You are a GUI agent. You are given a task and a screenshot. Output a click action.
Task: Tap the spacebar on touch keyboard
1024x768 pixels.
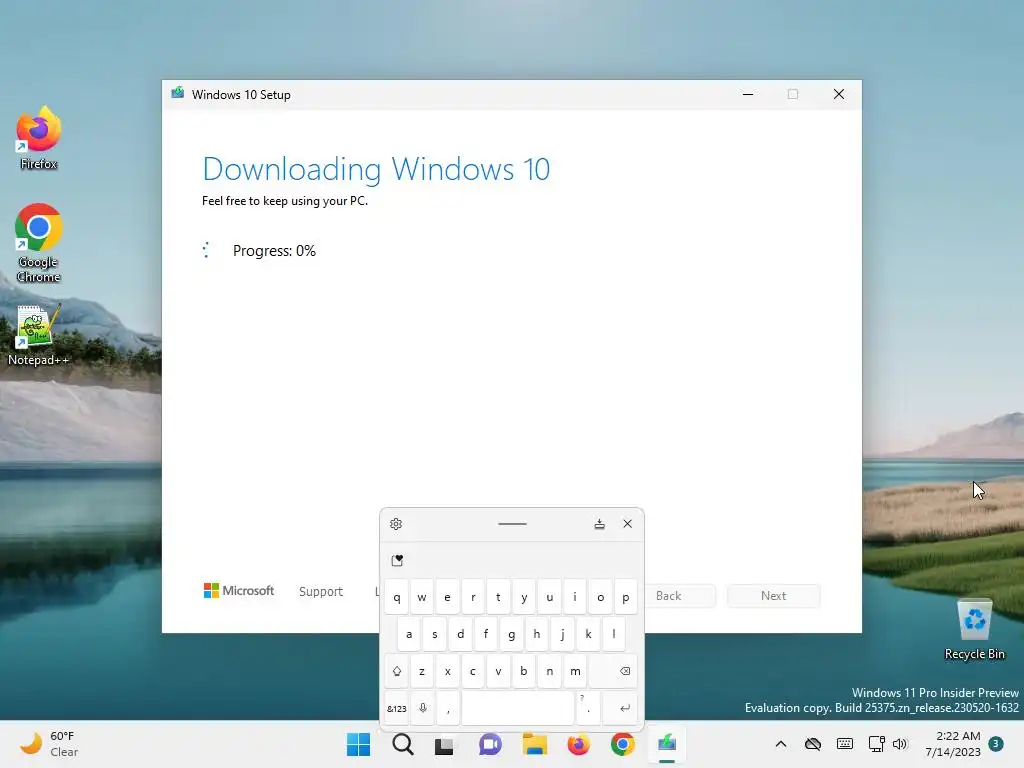[518, 708]
